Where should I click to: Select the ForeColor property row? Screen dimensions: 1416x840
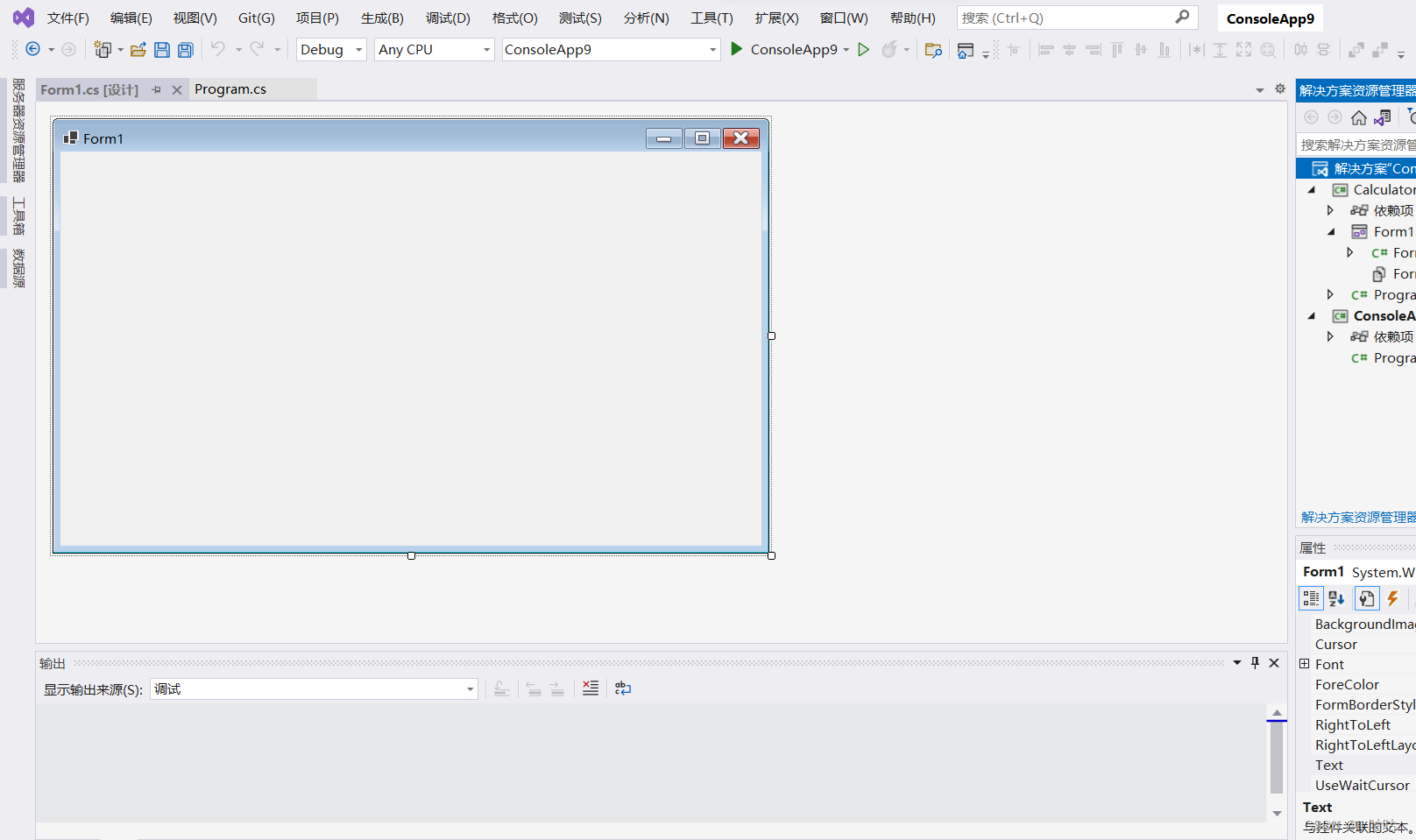tap(1356, 685)
